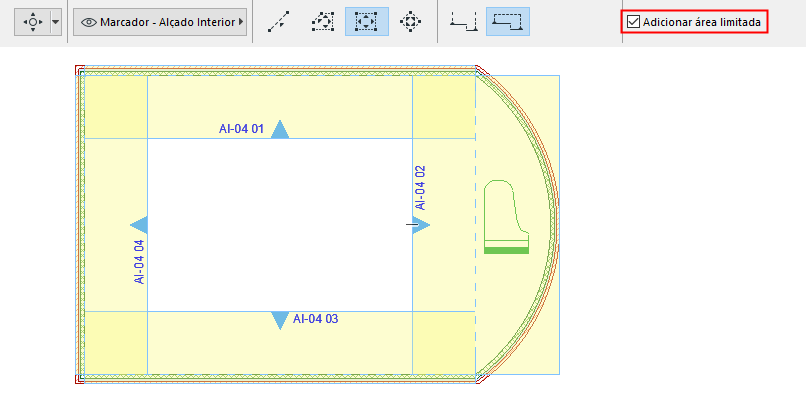Select the rotated rectangle geometry method
Screen dimensions: 806x416
[x=410, y=22]
